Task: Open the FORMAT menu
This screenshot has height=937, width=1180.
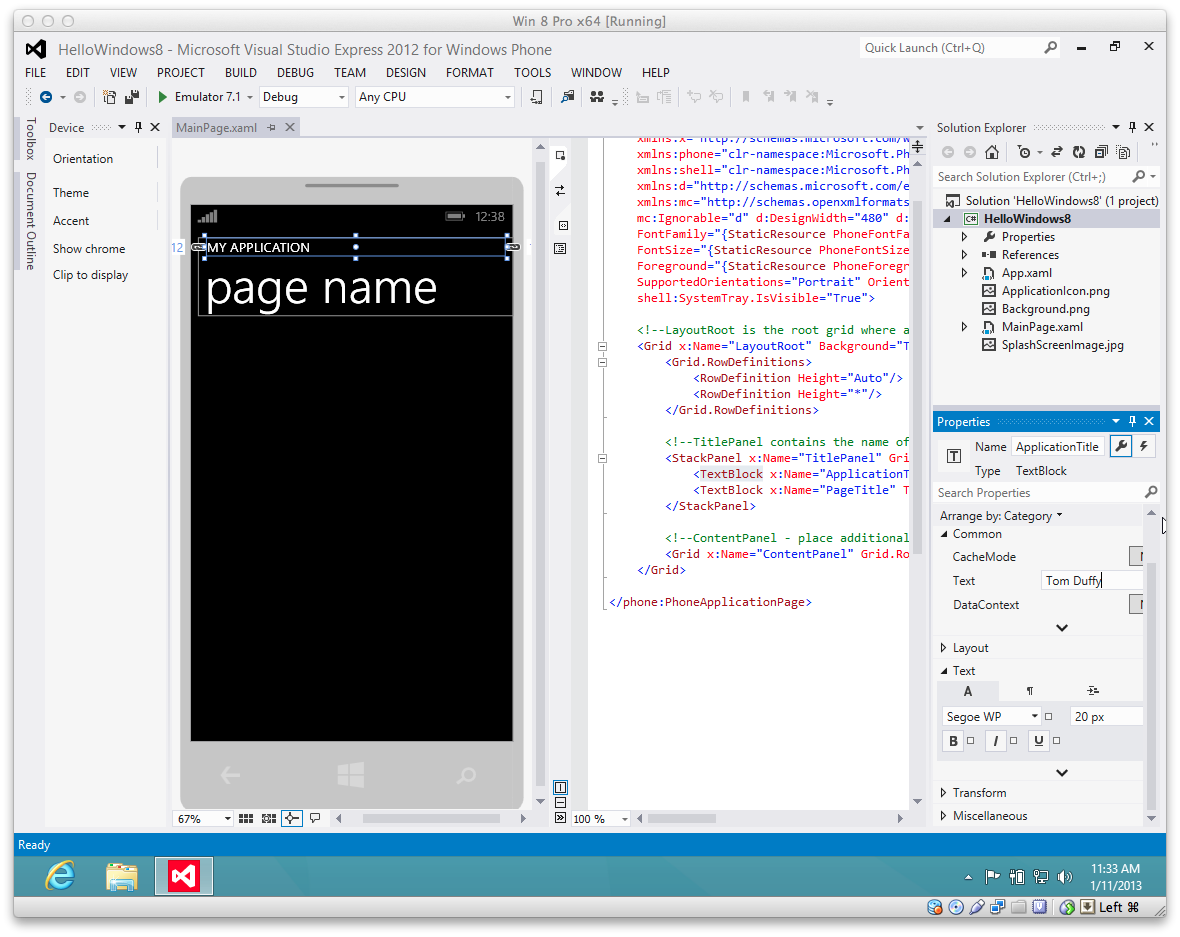Action: click(470, 73)
